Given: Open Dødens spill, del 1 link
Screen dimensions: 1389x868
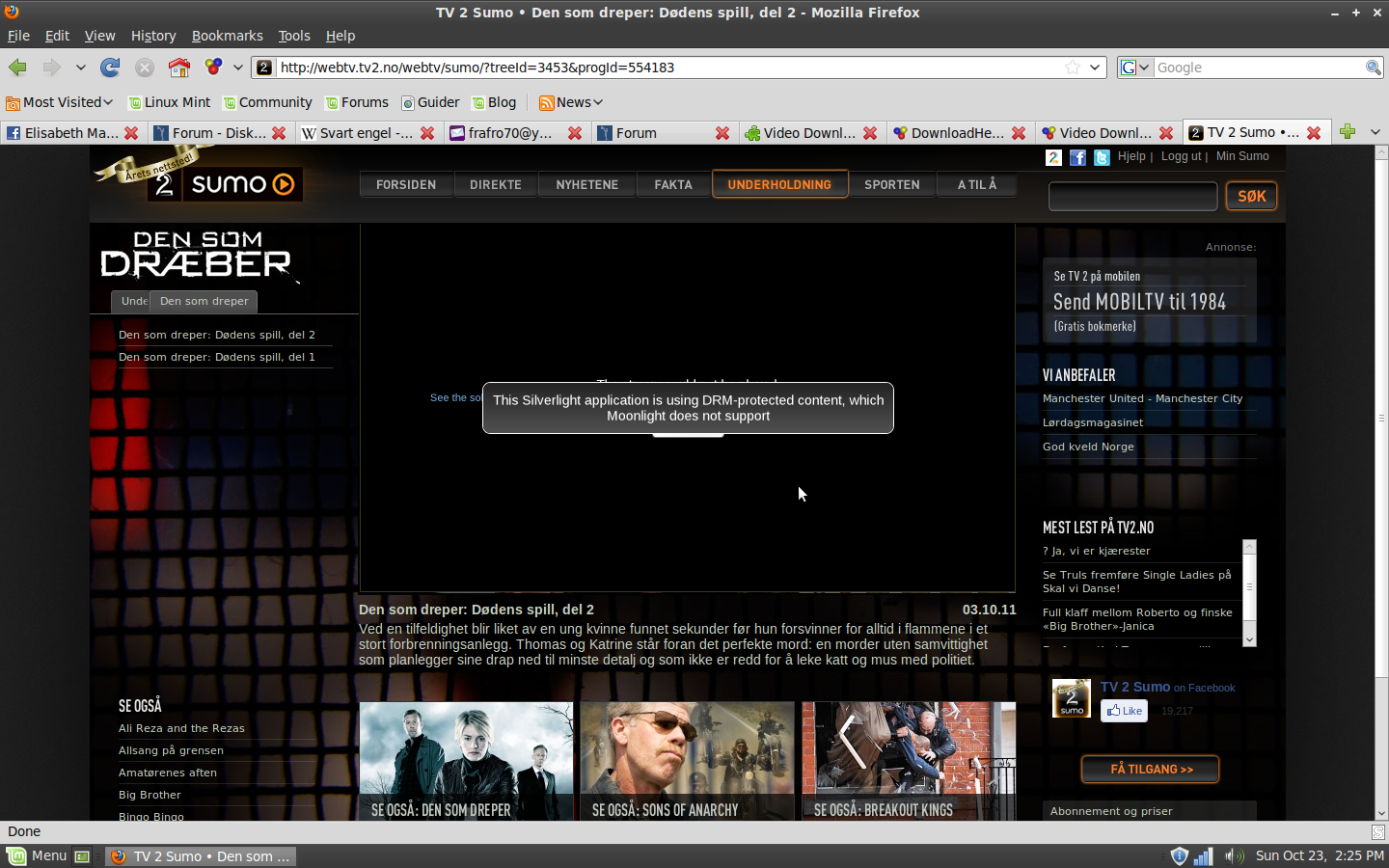Looking at the screenshot, I should coord(217,357).
